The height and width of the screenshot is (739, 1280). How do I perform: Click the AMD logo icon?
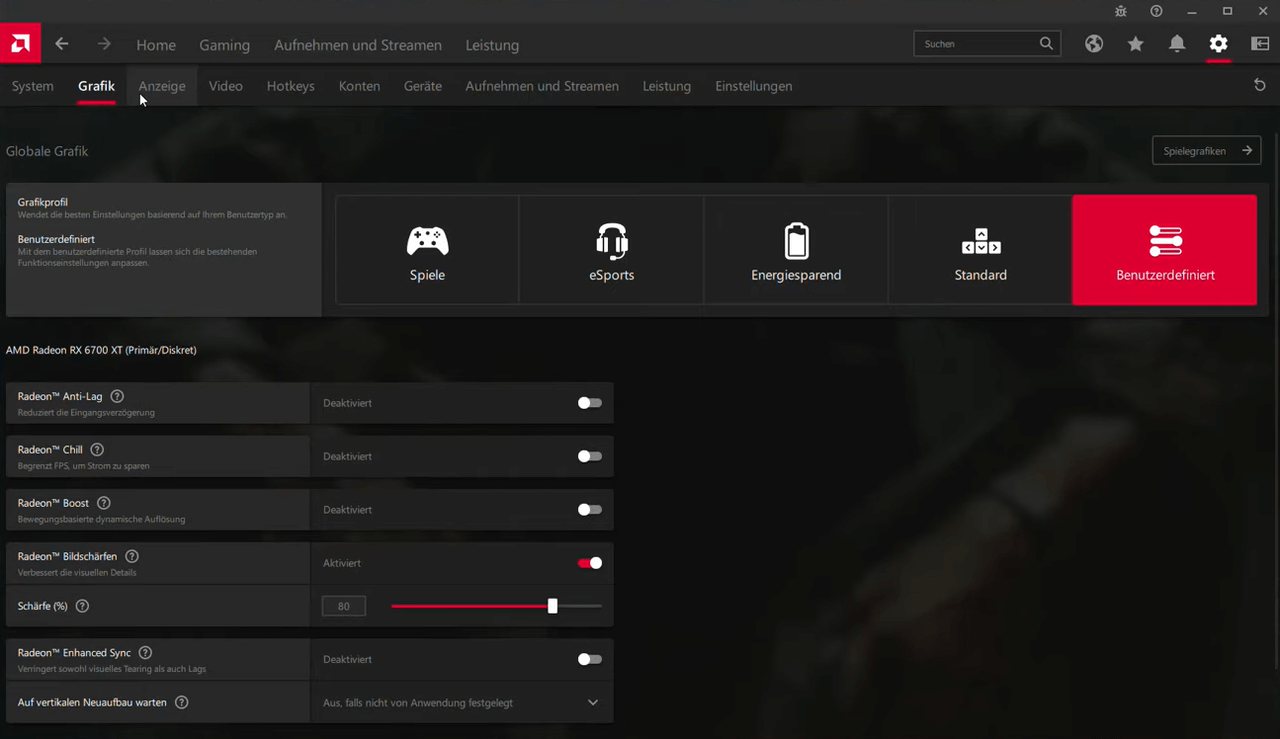(x=20, y=43)
